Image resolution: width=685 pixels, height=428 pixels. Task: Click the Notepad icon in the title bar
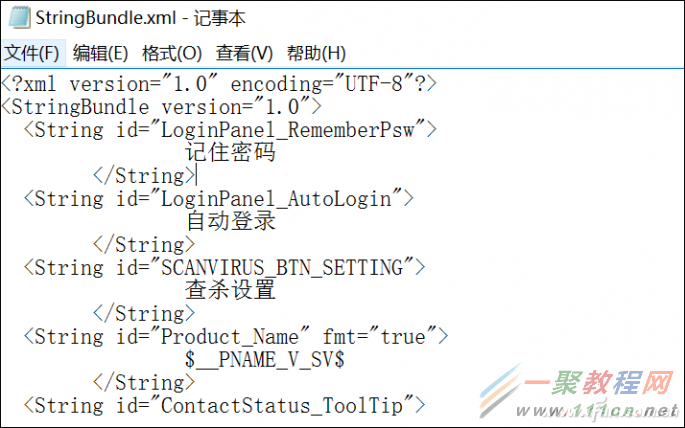(16, 18)
